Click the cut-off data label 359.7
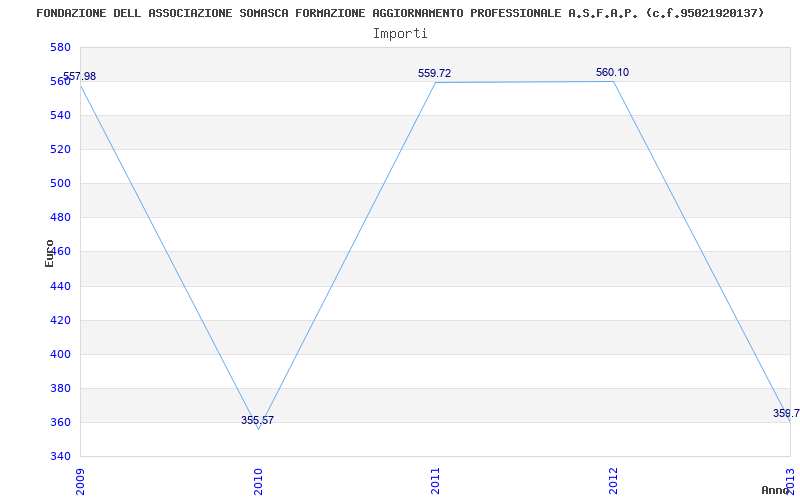Viewport: 800px width, 500px height. (786, 413)
